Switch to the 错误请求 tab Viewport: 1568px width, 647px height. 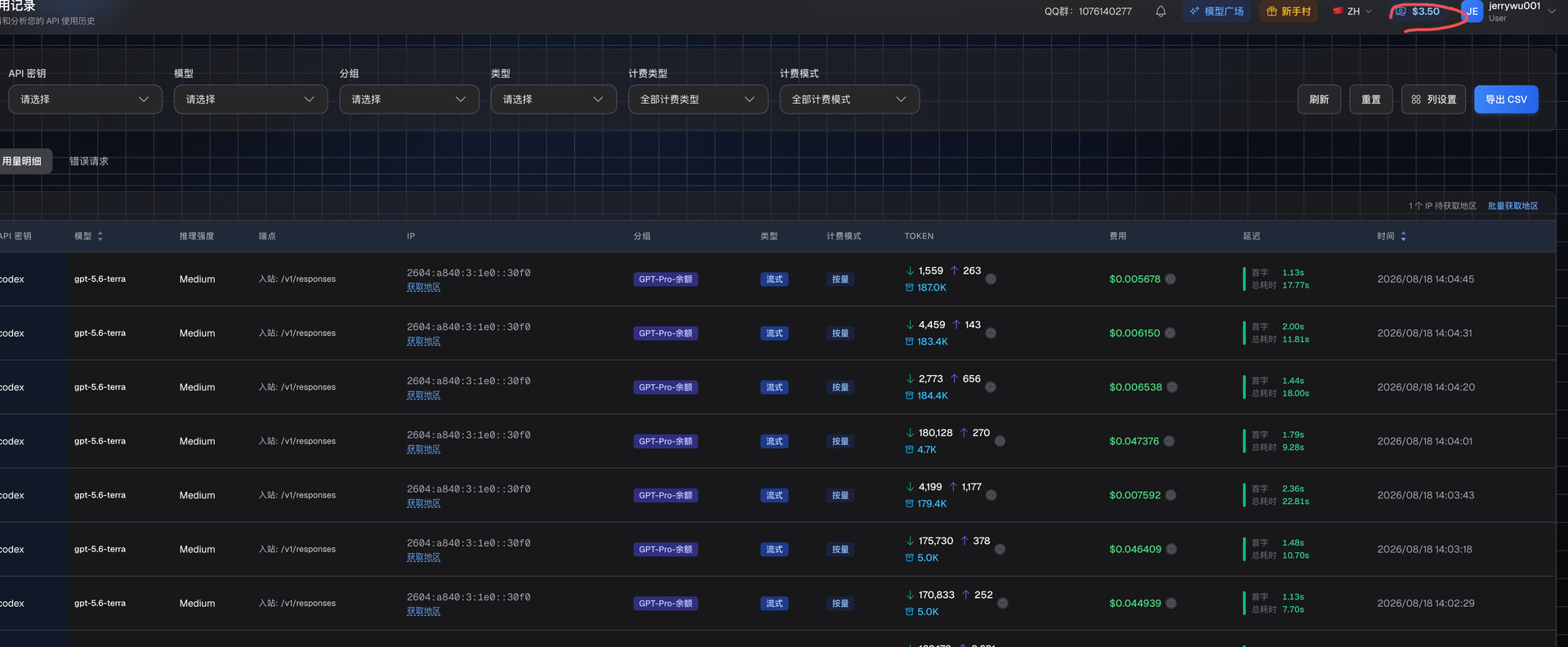click(89, 161)
